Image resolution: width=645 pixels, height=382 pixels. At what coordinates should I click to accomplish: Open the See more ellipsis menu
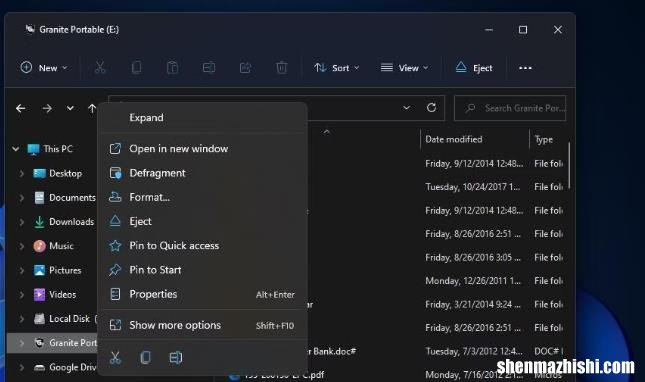tap(525, 68)
